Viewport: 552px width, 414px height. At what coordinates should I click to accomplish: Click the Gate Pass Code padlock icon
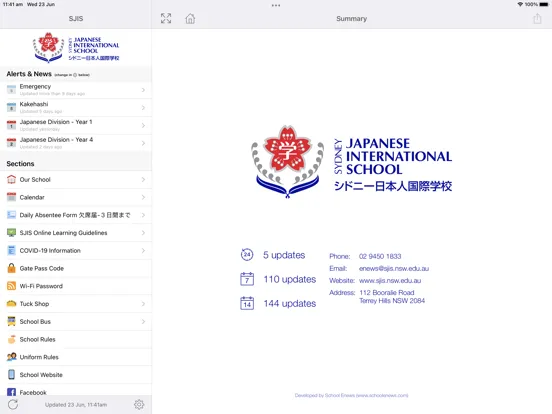11,268
